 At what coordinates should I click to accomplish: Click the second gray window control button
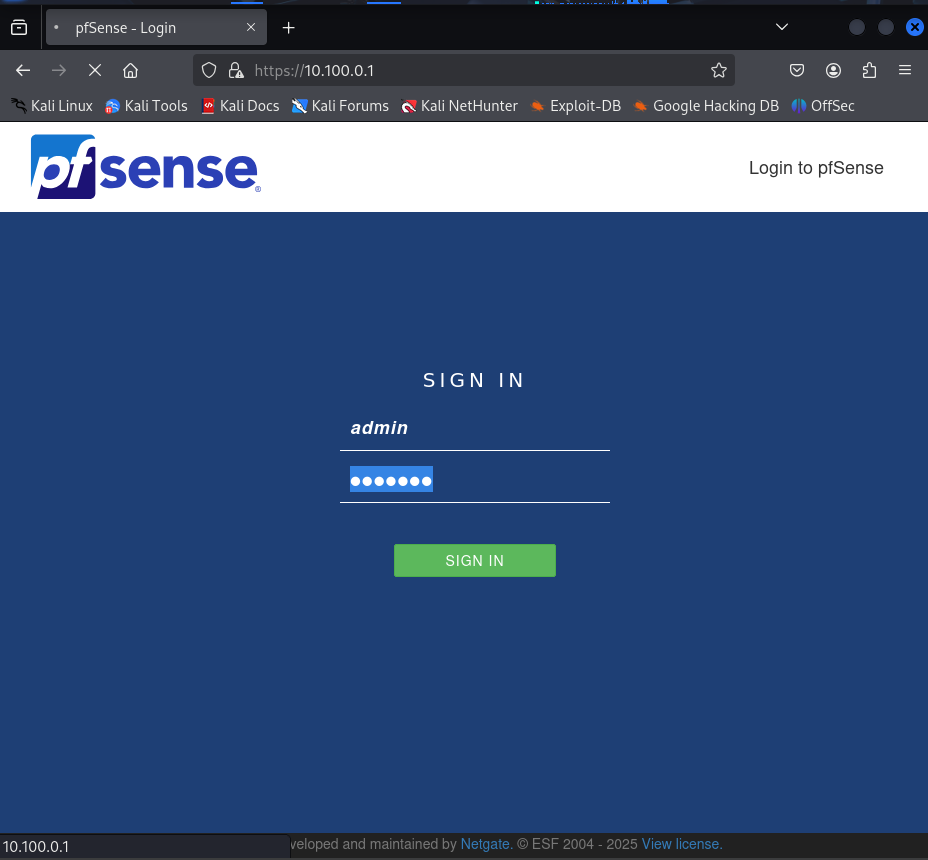click(885, 27)
